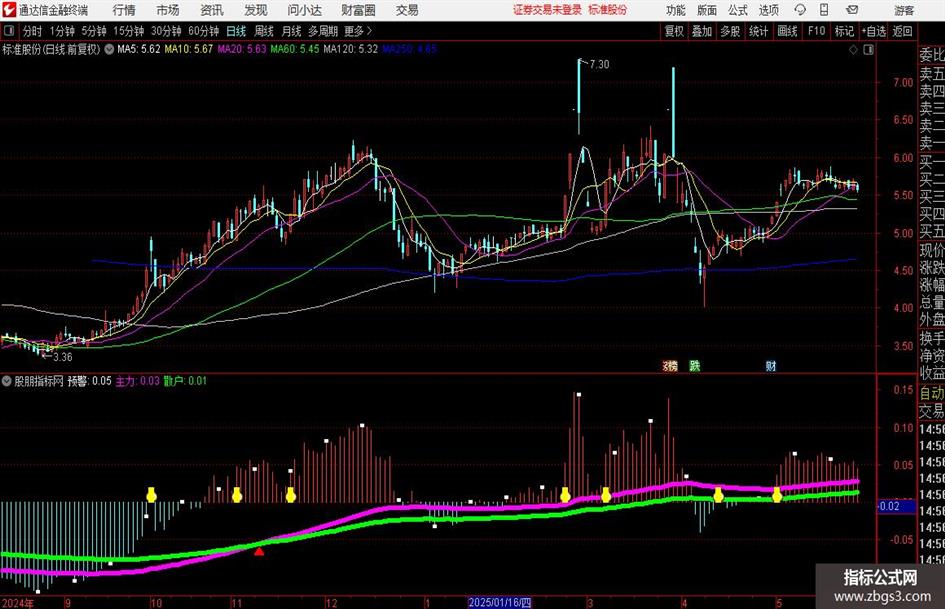Open the 公式 menu

[x=737, y=10]
